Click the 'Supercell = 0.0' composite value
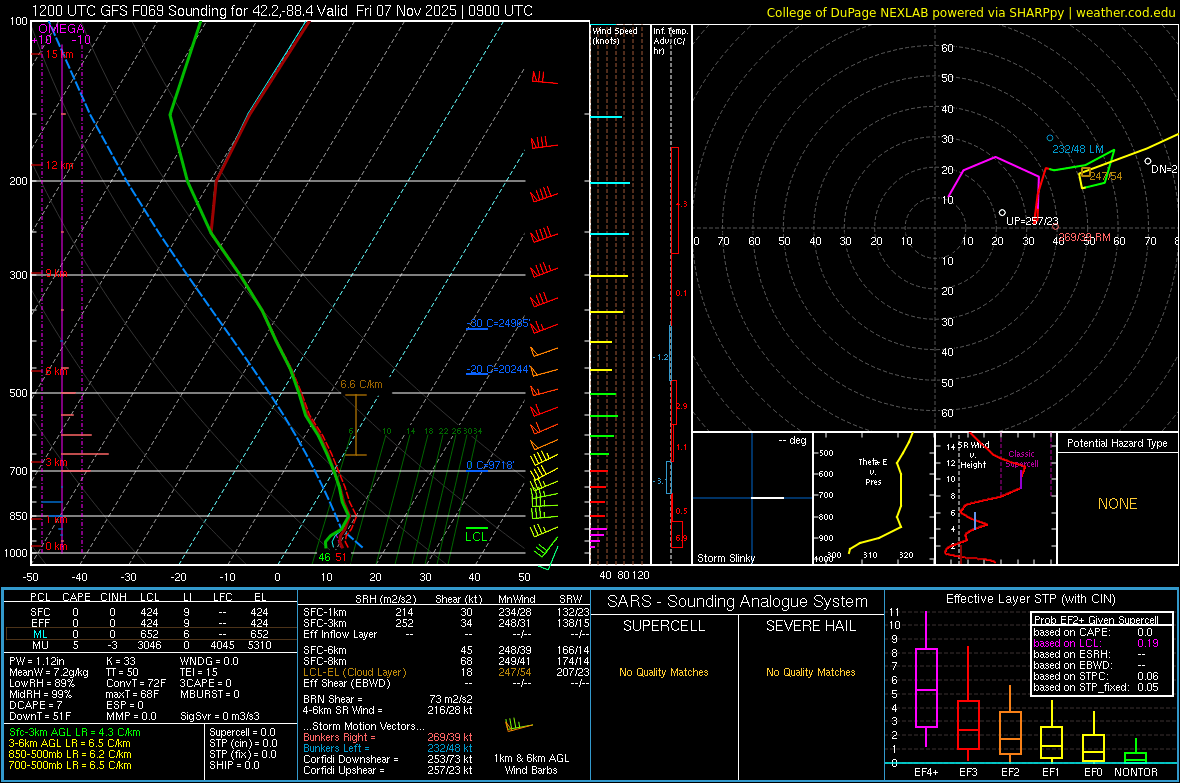The image size is (1180, 783). [x=242, y=732]
